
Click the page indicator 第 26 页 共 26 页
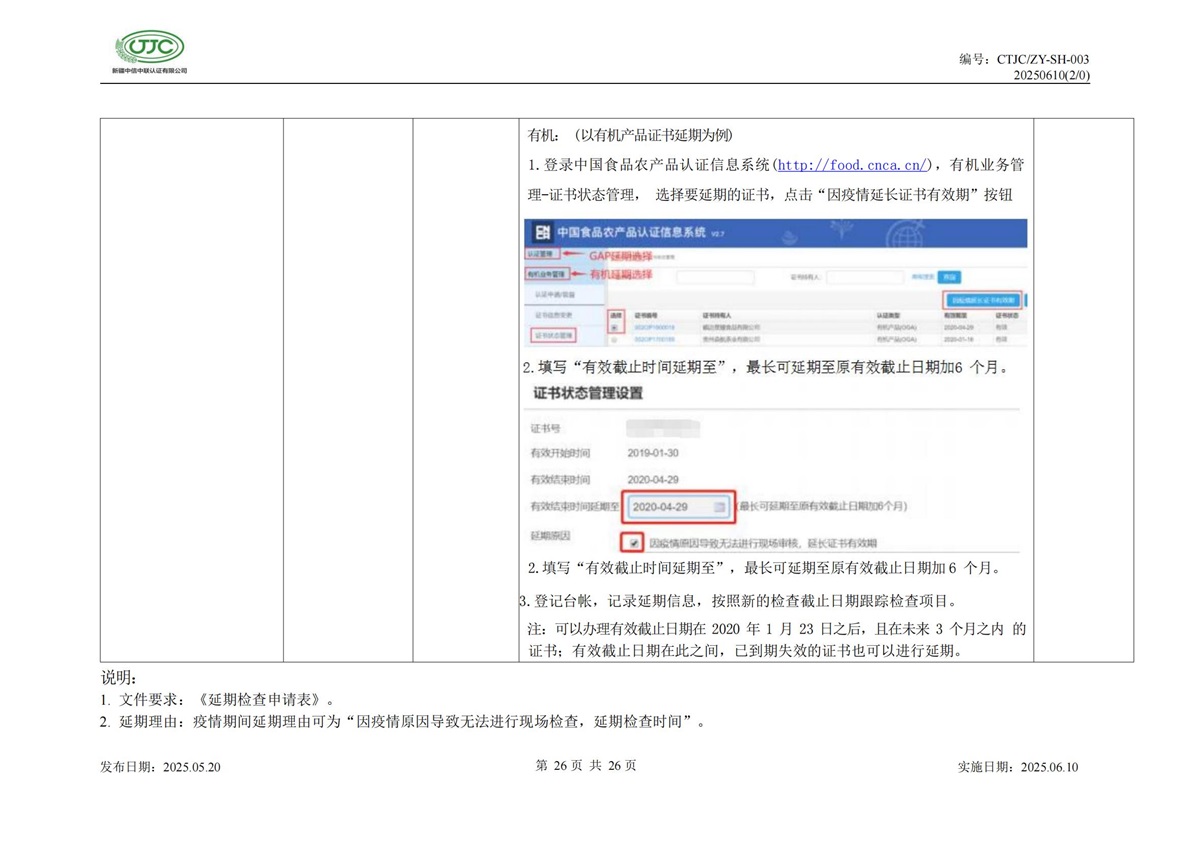pyautogui.click(x=586, y=765)
